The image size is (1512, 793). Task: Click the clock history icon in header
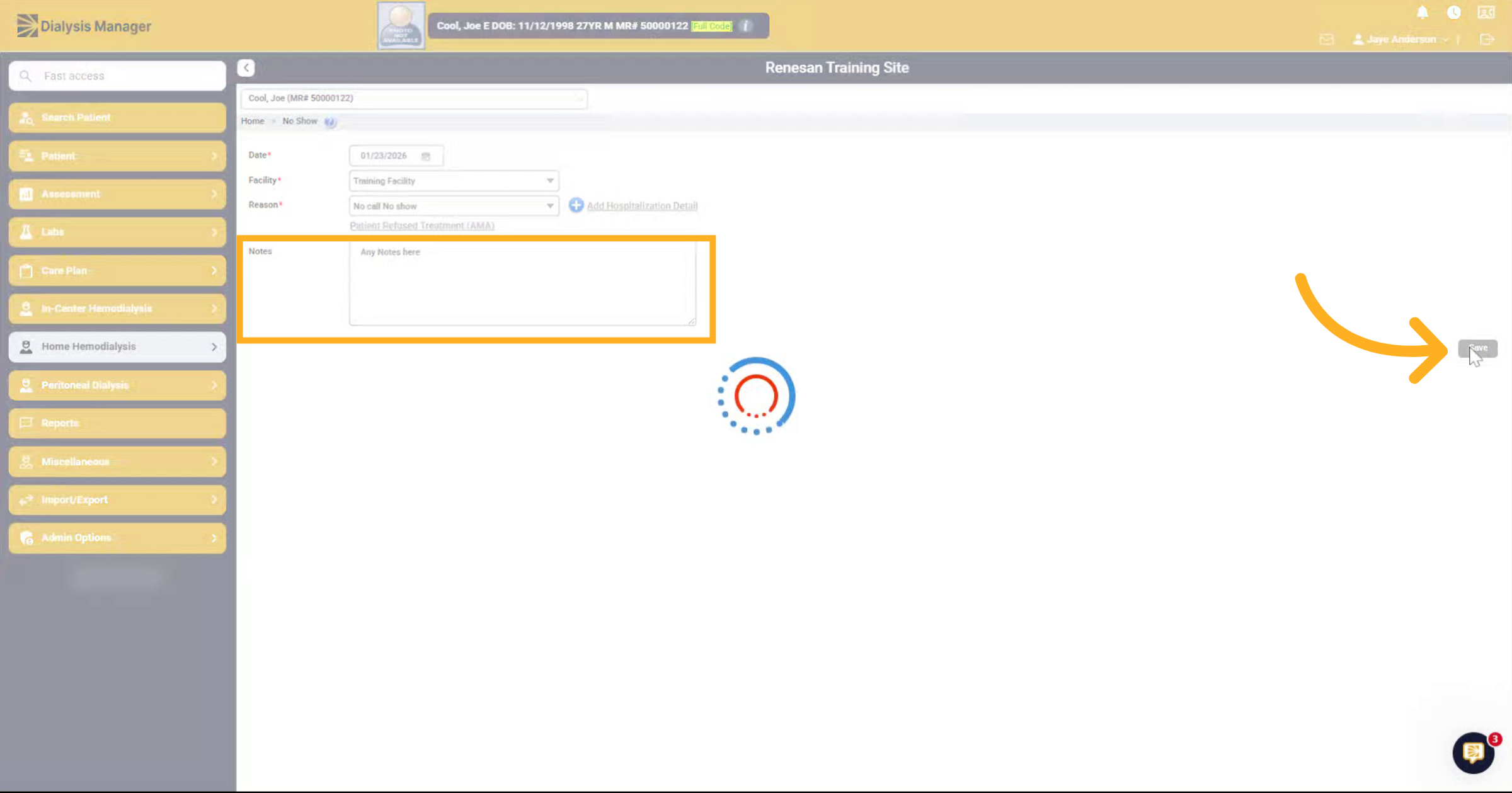(1454, 13)
